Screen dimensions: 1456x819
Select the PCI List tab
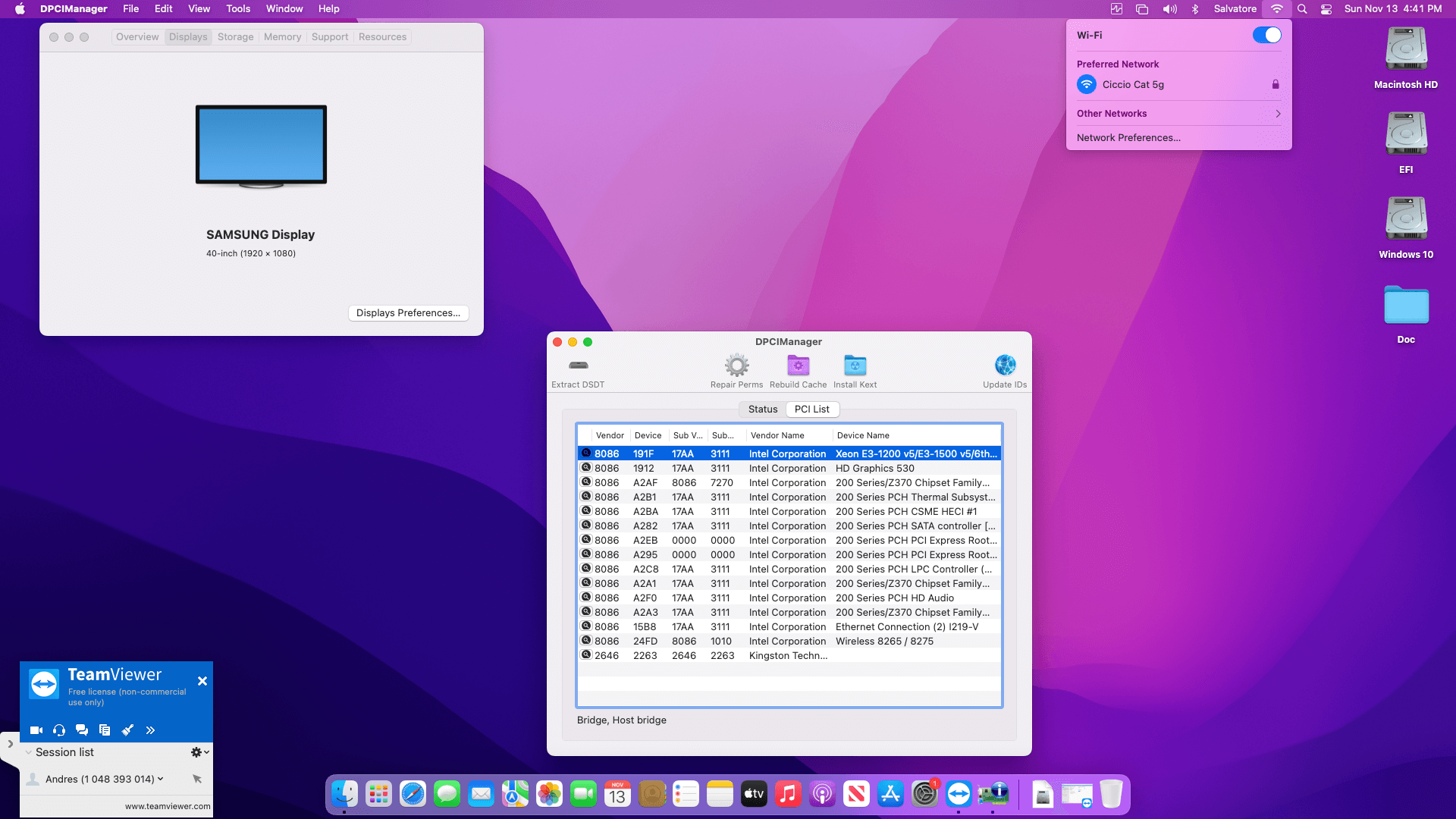pos(812,409)
